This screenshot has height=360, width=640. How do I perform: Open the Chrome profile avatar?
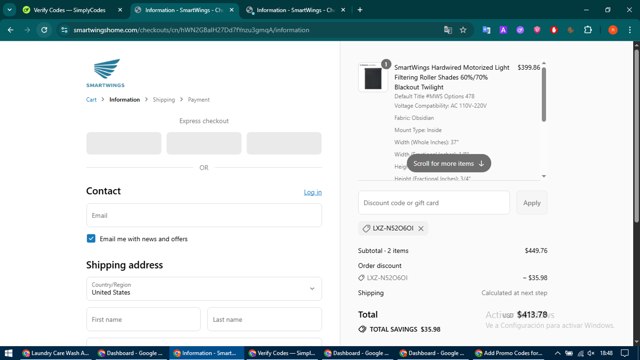(613, 30)
